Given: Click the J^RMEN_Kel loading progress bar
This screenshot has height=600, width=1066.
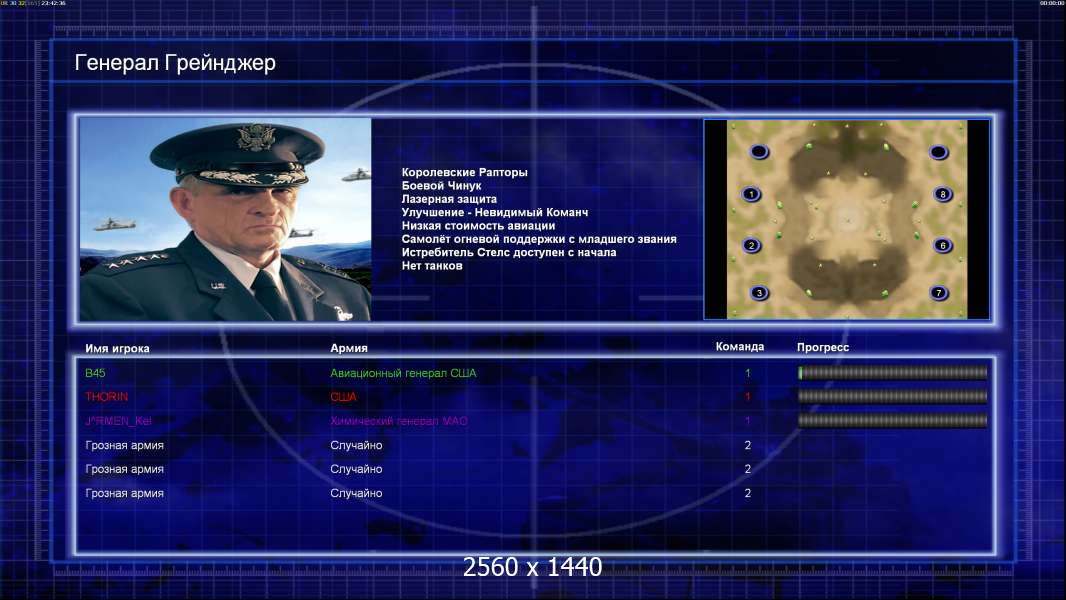Looking at the screenshot, I should 893,421.
